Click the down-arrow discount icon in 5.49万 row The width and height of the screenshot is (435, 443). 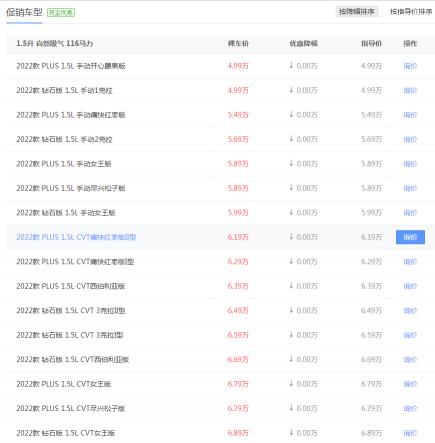coord(291,114)
